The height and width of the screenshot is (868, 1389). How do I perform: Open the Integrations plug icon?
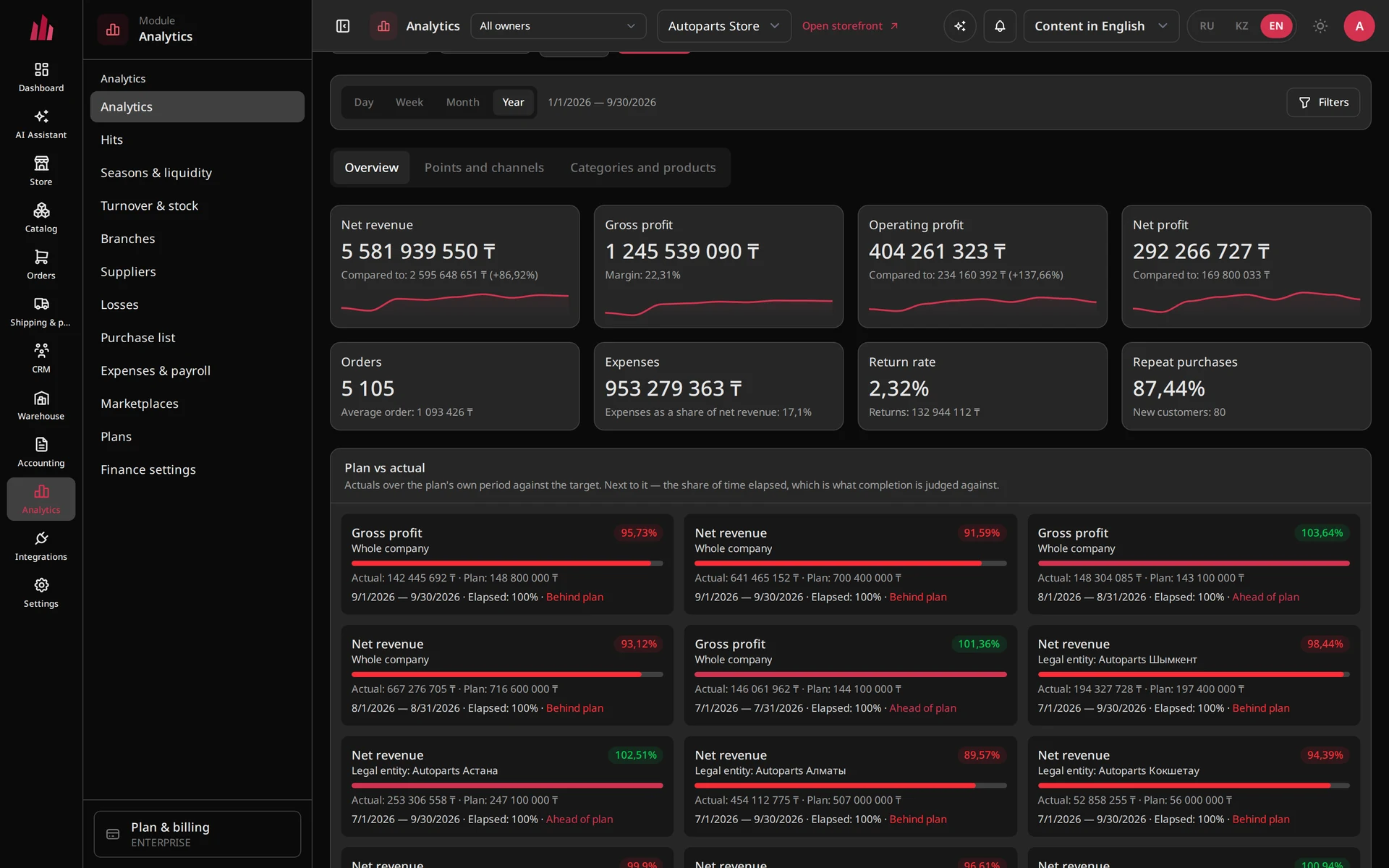pyautogui.click(x=41, y=538)
